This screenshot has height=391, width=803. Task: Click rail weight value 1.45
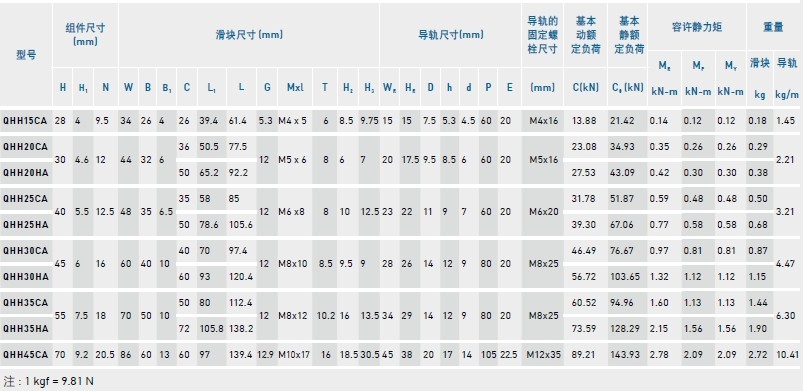click(x=786, y=121)
